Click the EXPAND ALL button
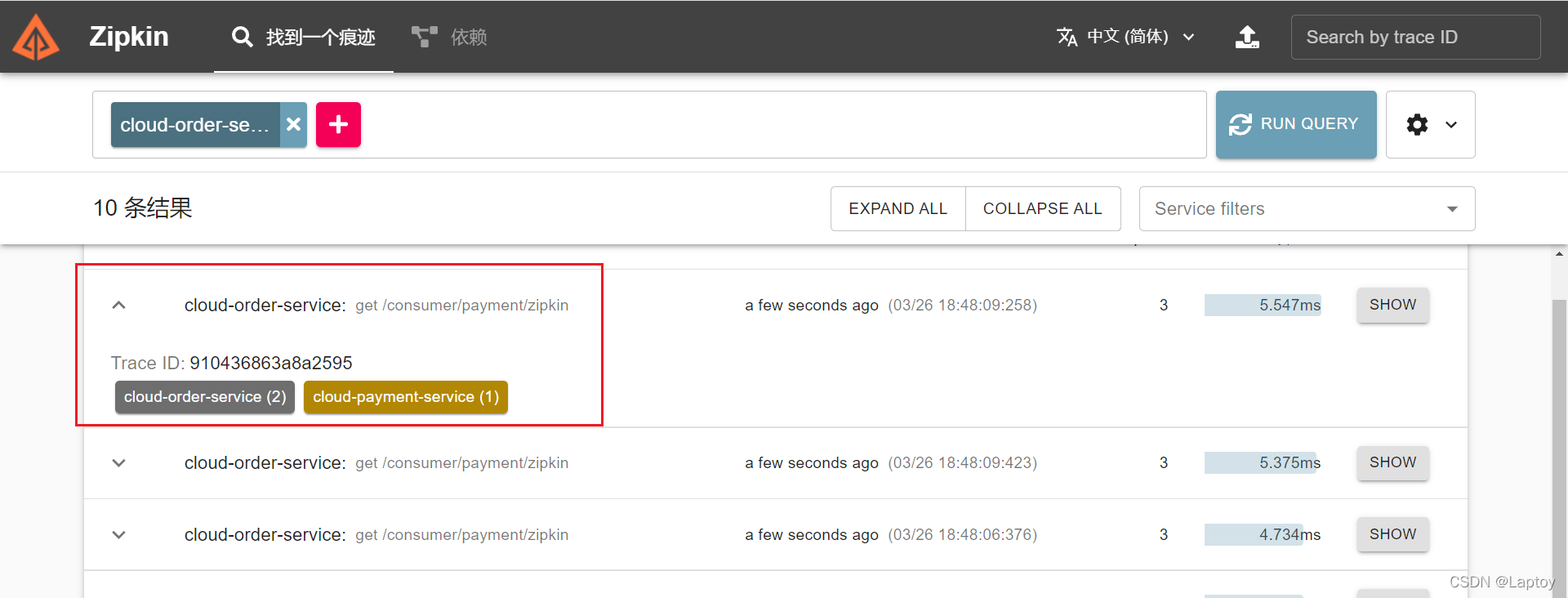The height and width of the screenshot is (598, 1568). point(898,208)
